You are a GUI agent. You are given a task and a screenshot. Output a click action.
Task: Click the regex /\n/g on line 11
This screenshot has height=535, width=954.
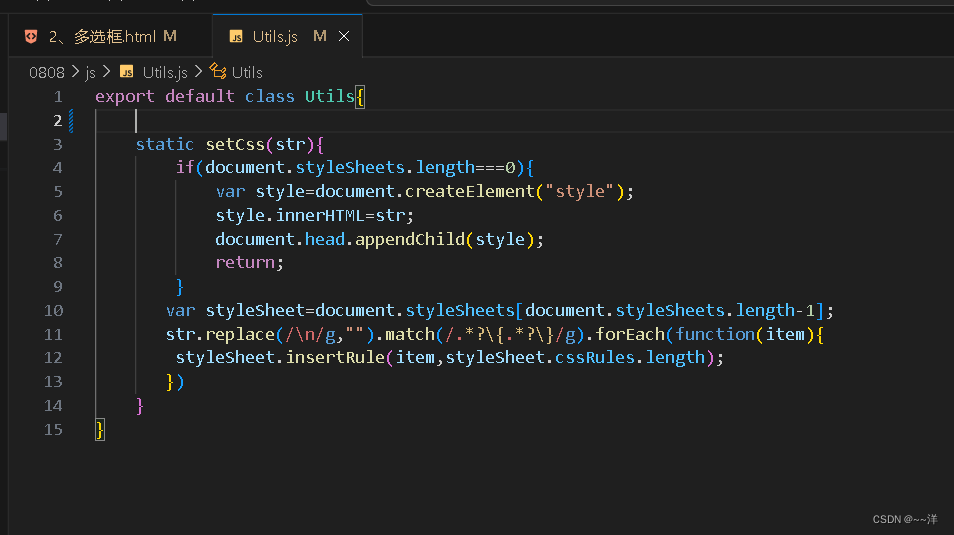310,334
